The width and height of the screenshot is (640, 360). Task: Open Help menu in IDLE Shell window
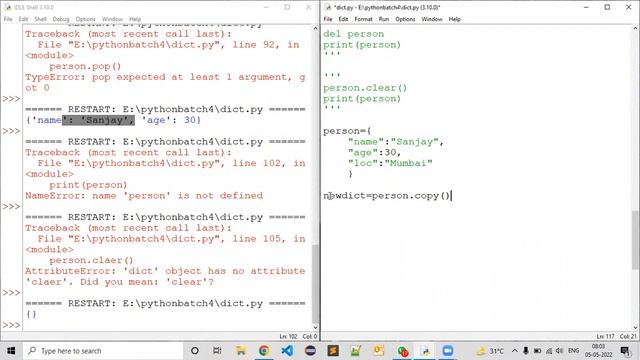pos(135,19)
